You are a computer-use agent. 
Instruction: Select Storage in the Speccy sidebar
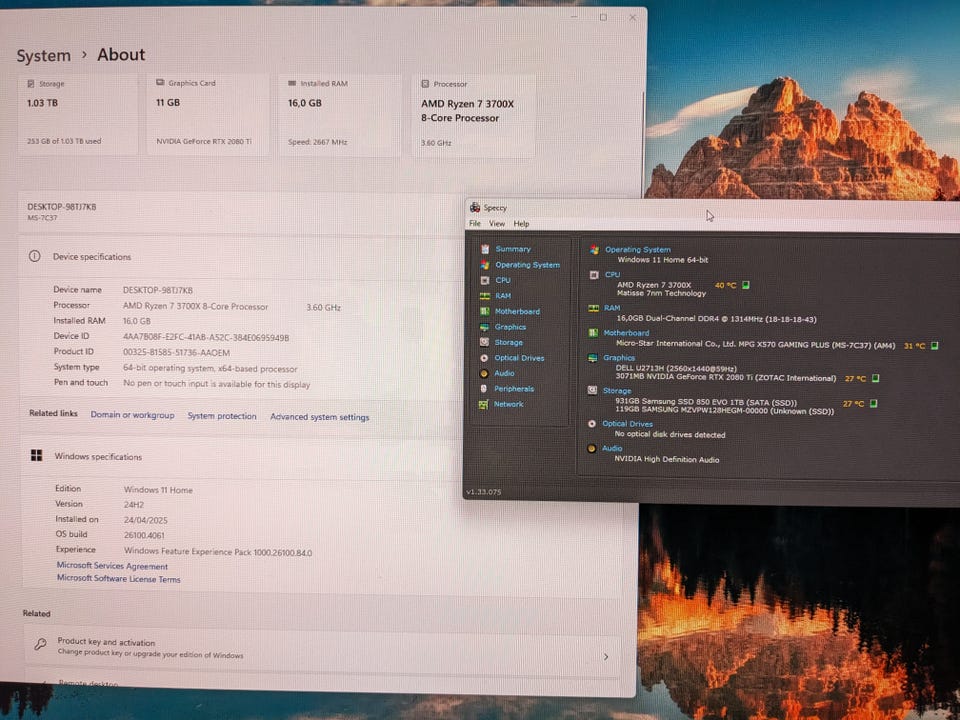coord(508,342)
